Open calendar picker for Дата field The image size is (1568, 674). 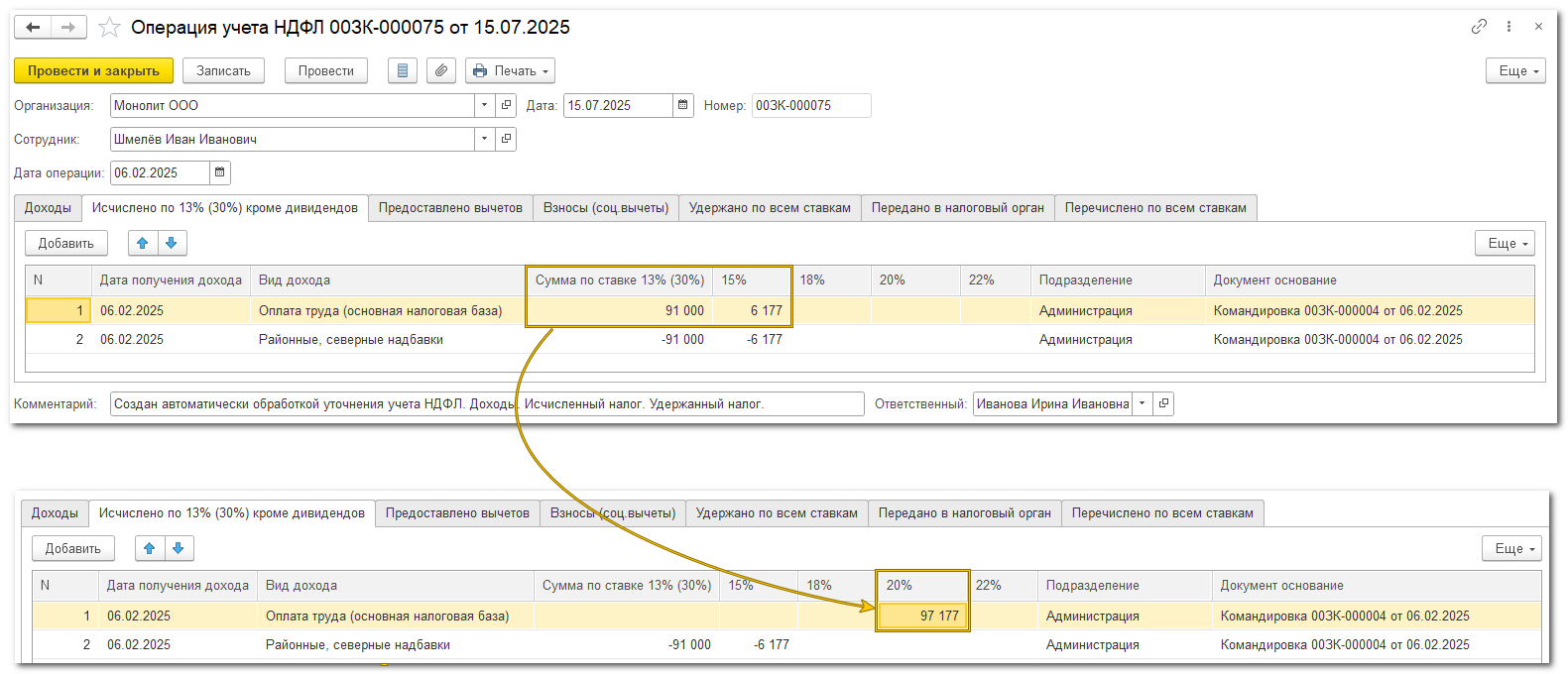pyautogui.click(x=682, y=105)
